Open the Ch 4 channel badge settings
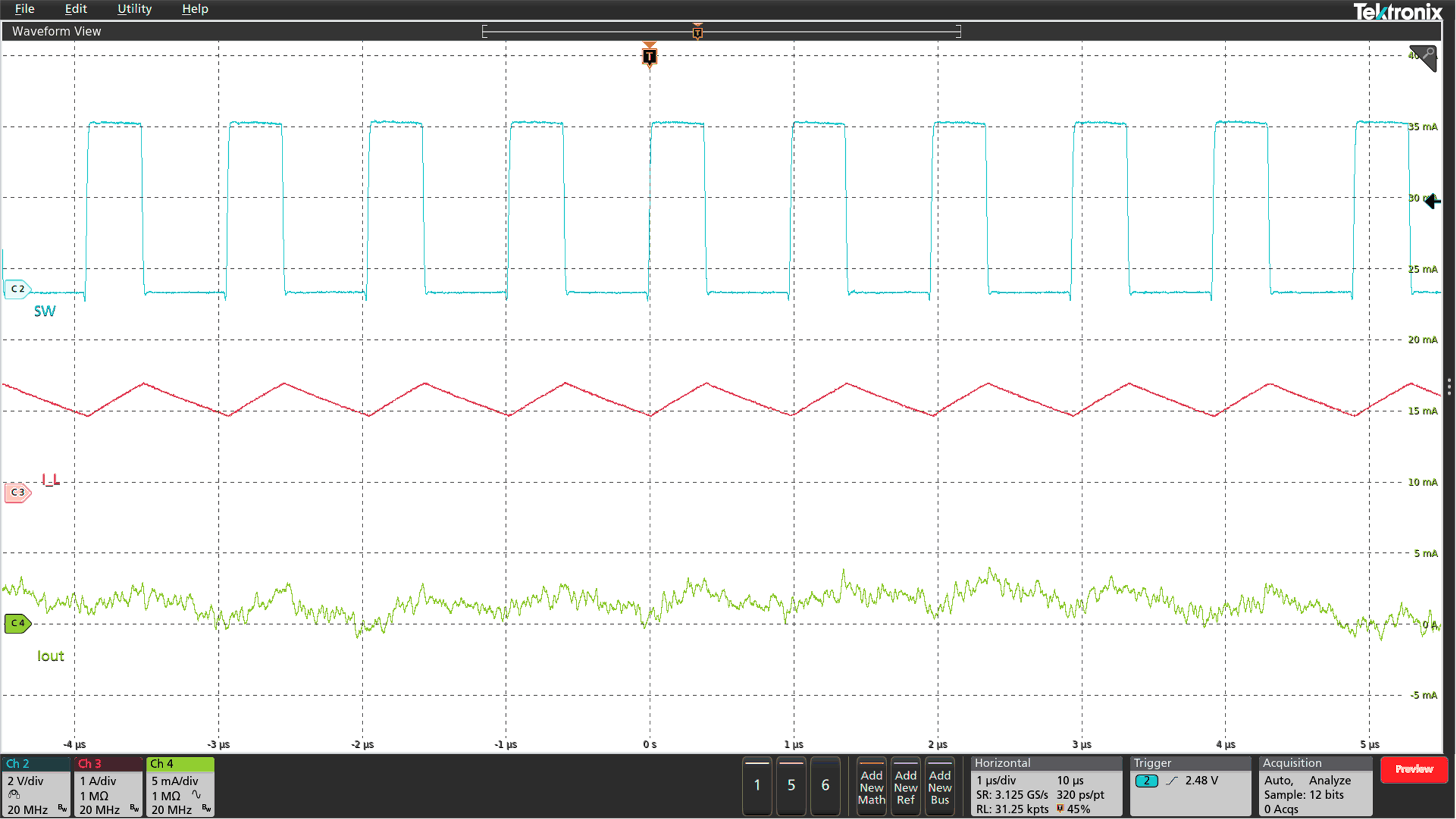The height and width of the screenshot is (819, 1456). (179, 789)
